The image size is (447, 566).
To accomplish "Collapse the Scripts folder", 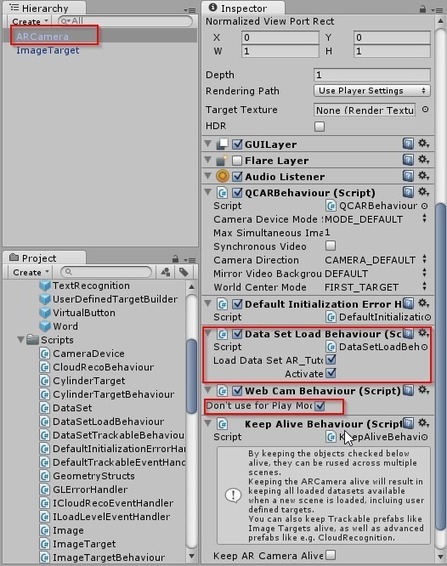I will [21, 340].
